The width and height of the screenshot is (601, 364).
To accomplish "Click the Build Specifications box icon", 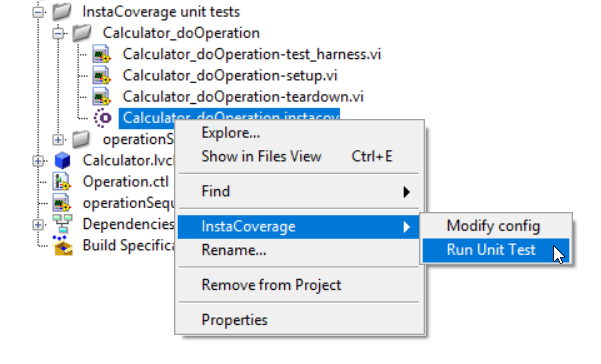I will coord(62,246).
